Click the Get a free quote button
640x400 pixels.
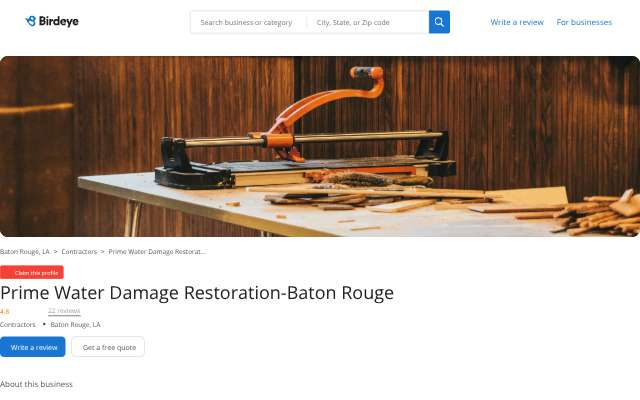(108, 347)
